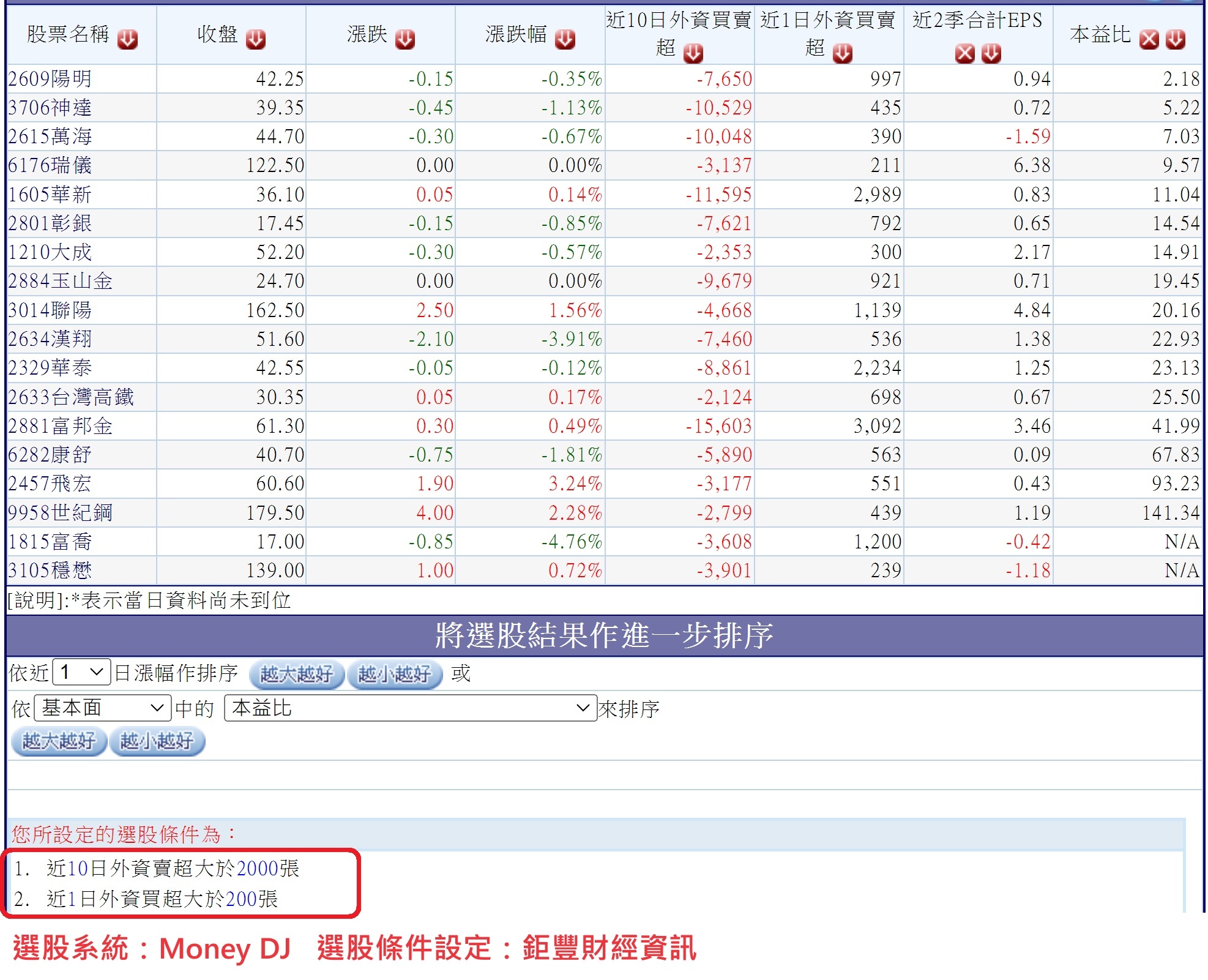
Task: Remove 近2季合計EPS column with red X
Action: coord(965,54)
